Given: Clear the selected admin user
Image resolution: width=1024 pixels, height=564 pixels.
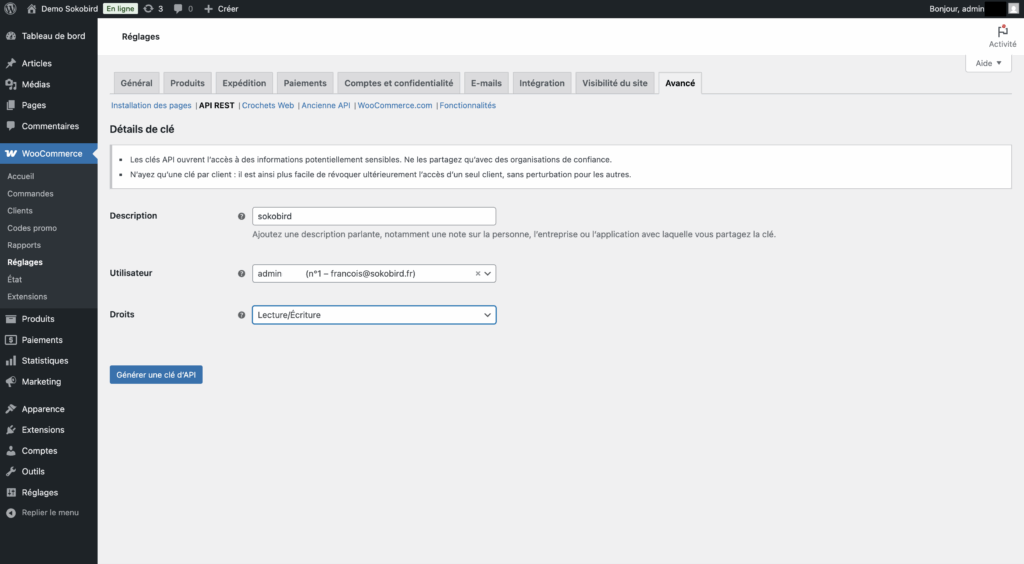Looking at the screenshot, I should [477, 274].
